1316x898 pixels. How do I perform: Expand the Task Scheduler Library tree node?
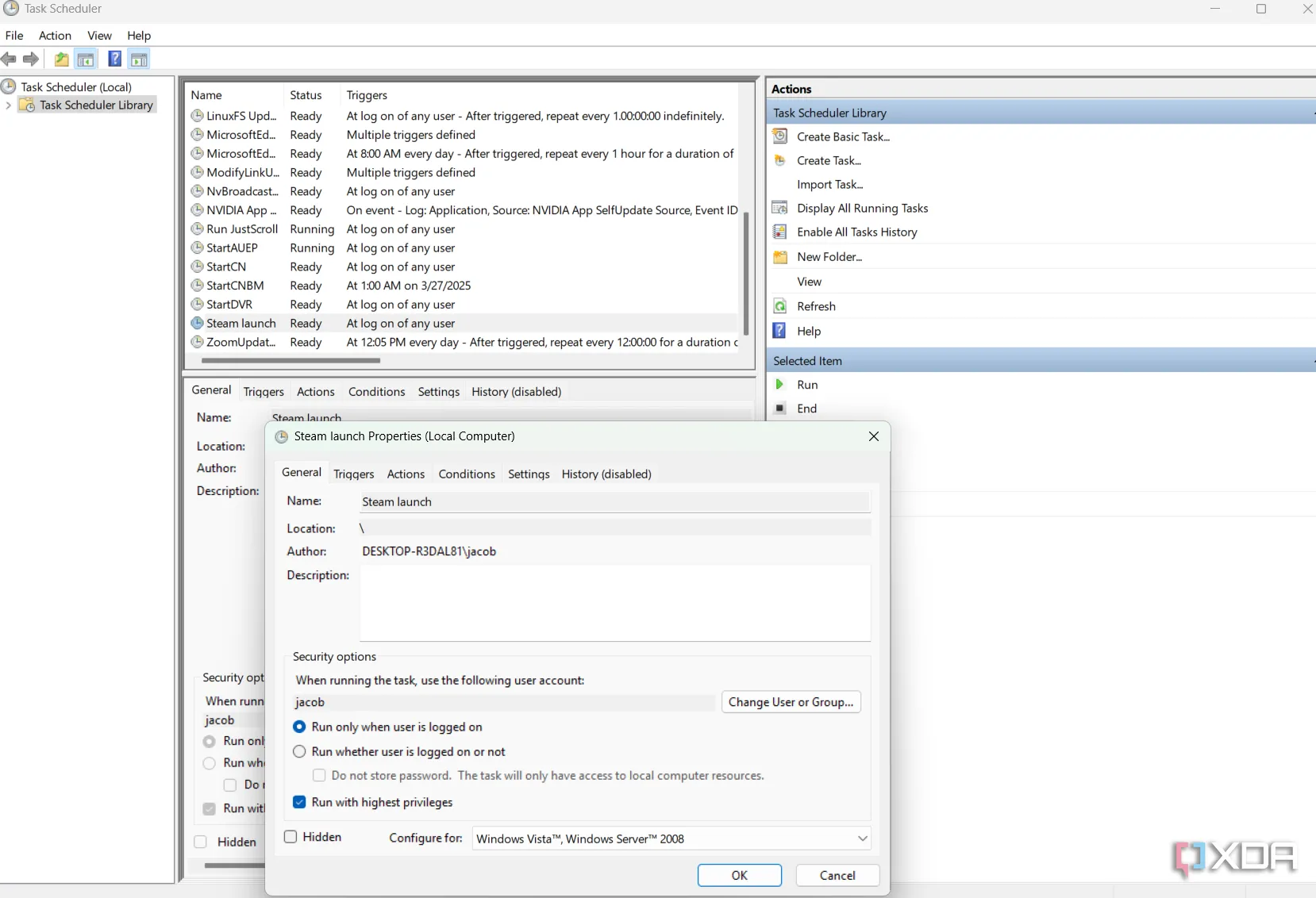tap(8, 105)
